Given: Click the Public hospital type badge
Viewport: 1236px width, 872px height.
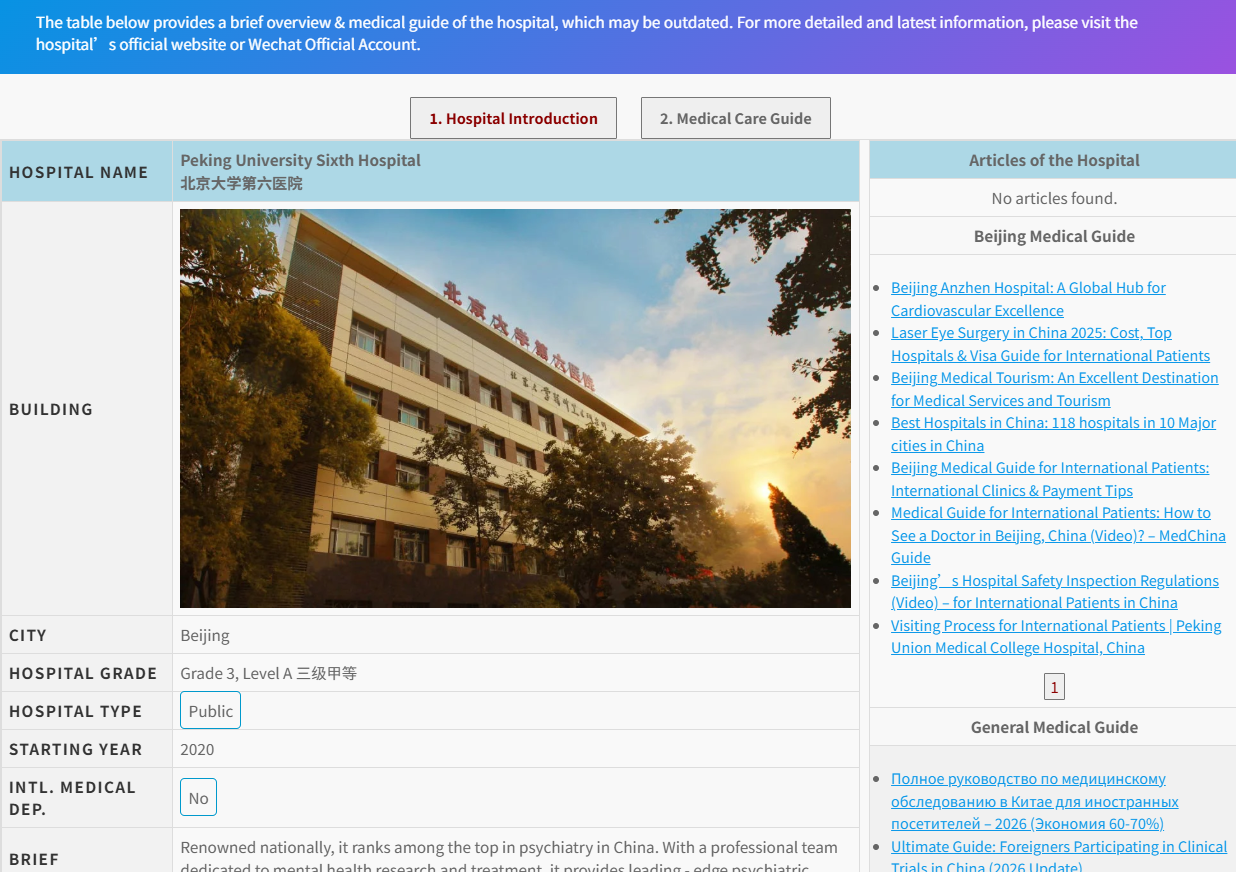Looking at the screenshot, I should (210, 710).
